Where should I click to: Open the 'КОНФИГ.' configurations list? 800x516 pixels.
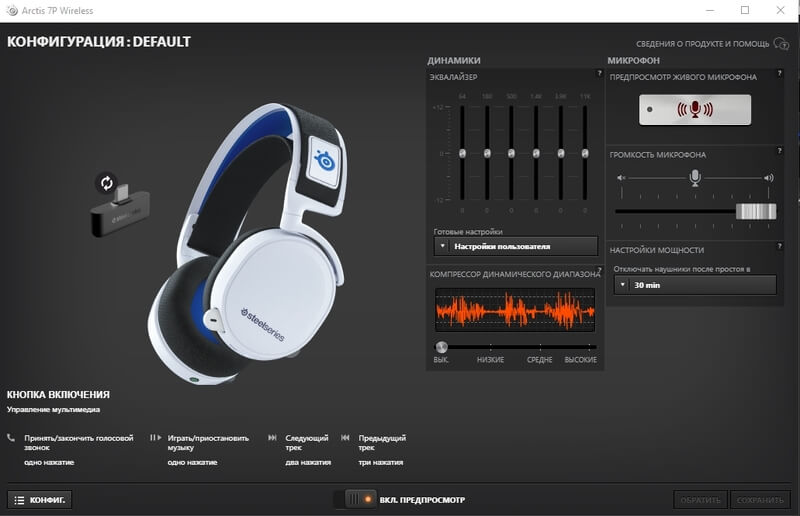point(40,499)
